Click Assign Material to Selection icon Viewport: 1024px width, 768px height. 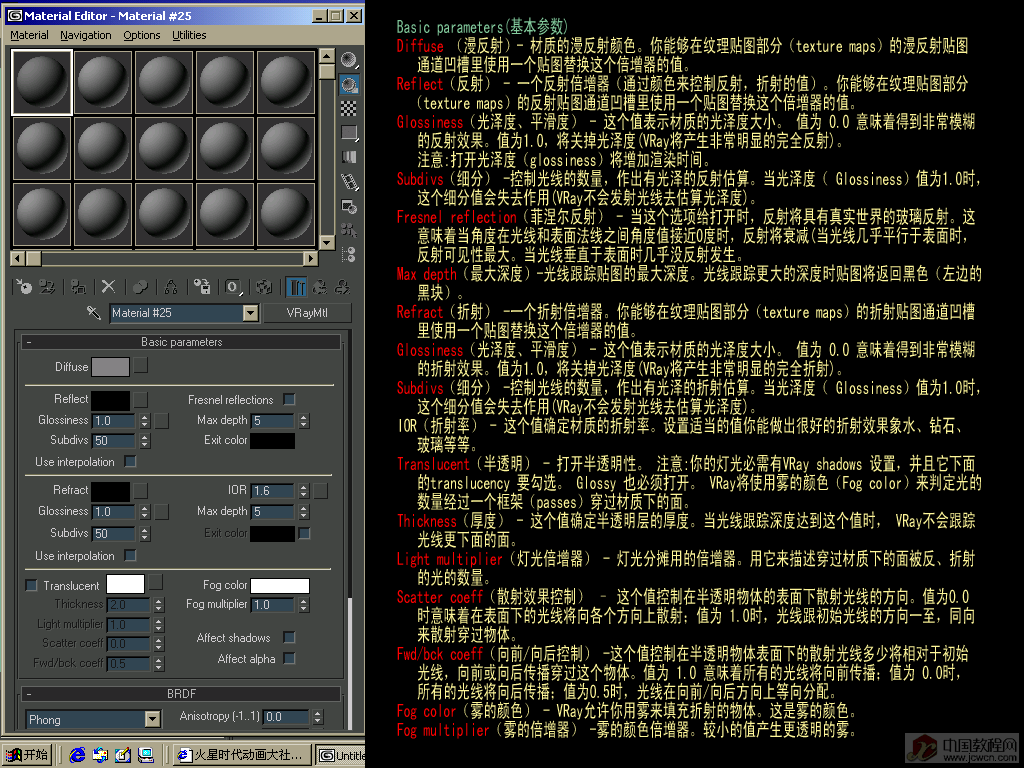78,287
